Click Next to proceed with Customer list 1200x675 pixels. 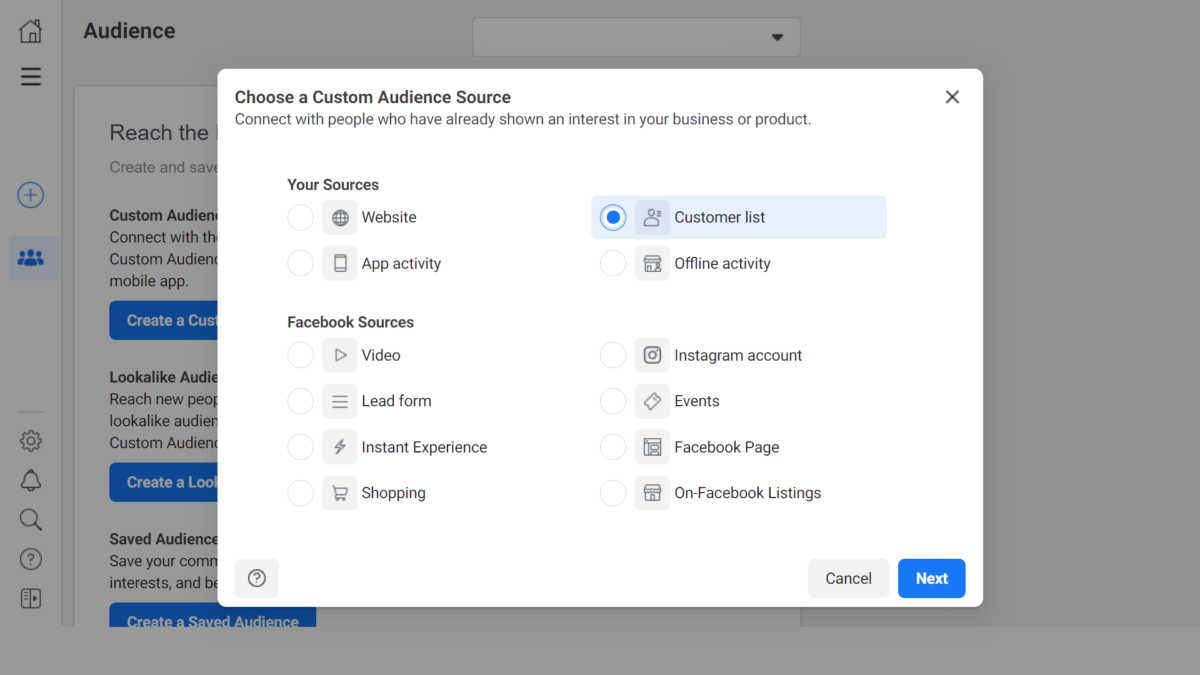click(x=931, y=578)
